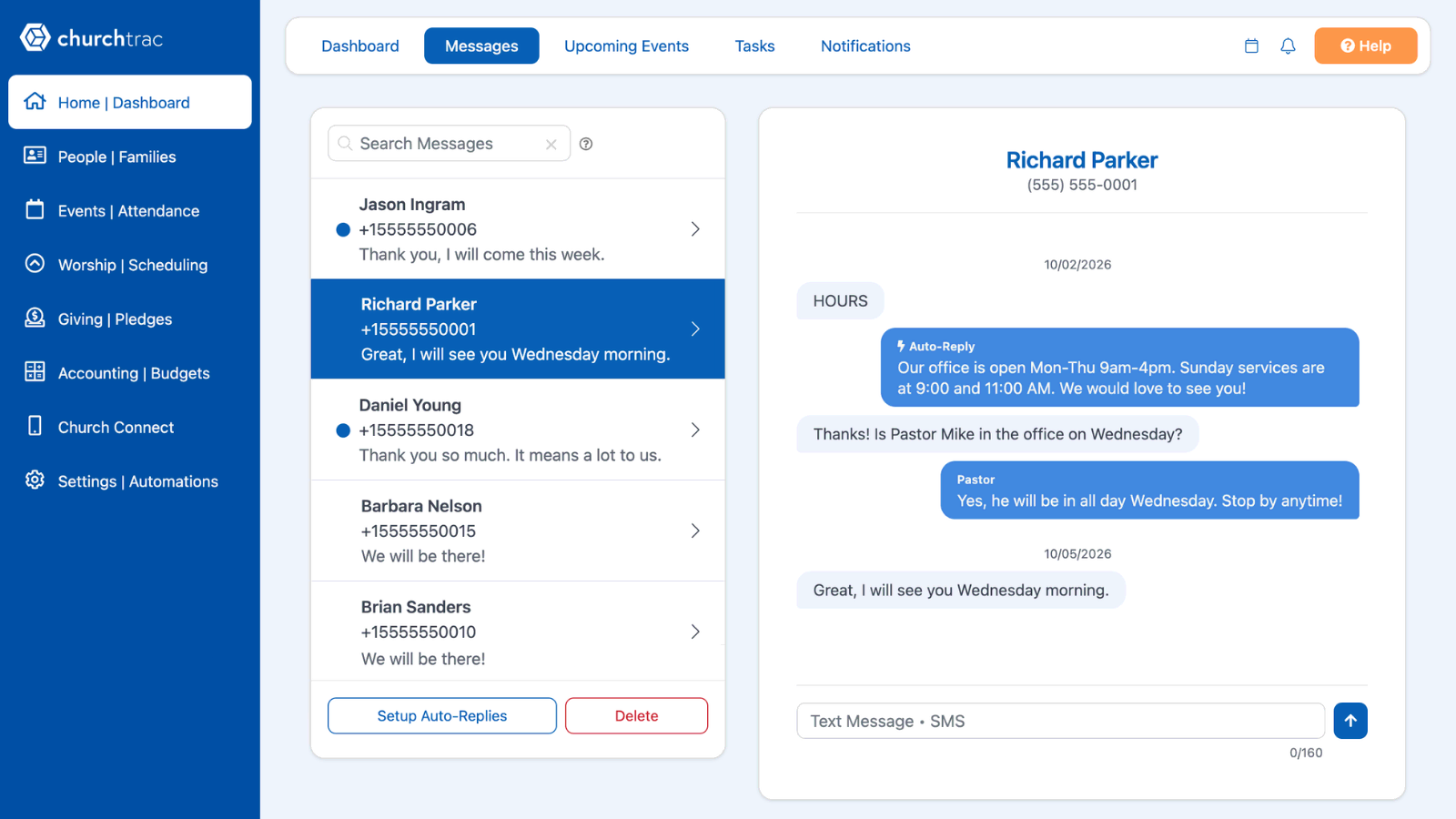Viewport: 1456px width, 819px height.
Task: Click the Worship sidebar icon
Action: point(35,264)
